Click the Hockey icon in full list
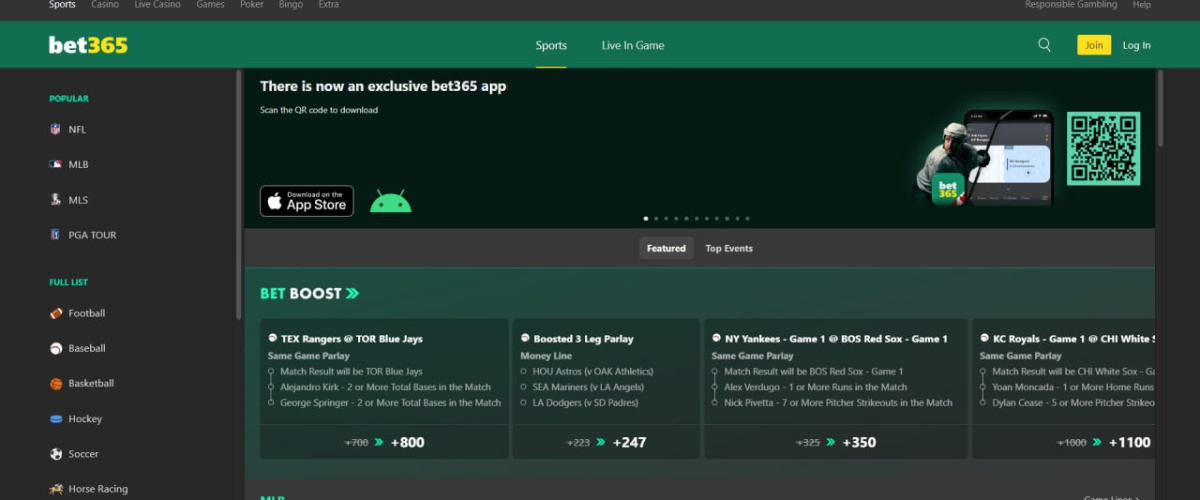The height and width of the screenshot is (500, 1200). [x=56, y=419]
